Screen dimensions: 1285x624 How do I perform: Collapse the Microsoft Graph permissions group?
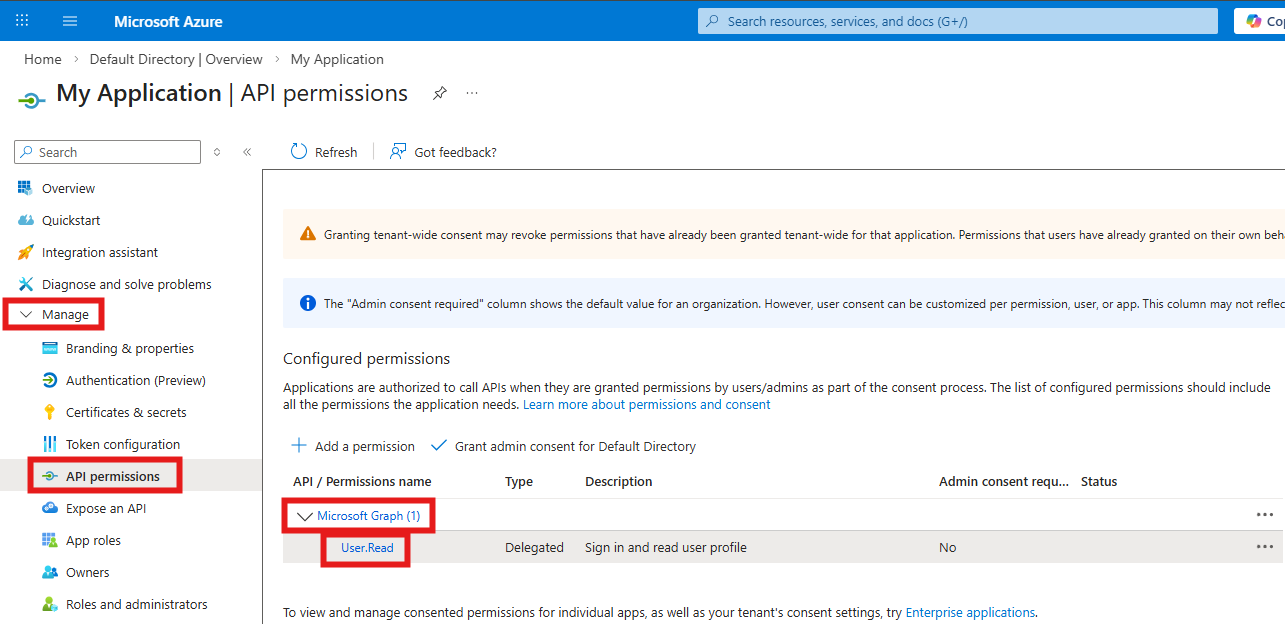click(x=303, y=516)
